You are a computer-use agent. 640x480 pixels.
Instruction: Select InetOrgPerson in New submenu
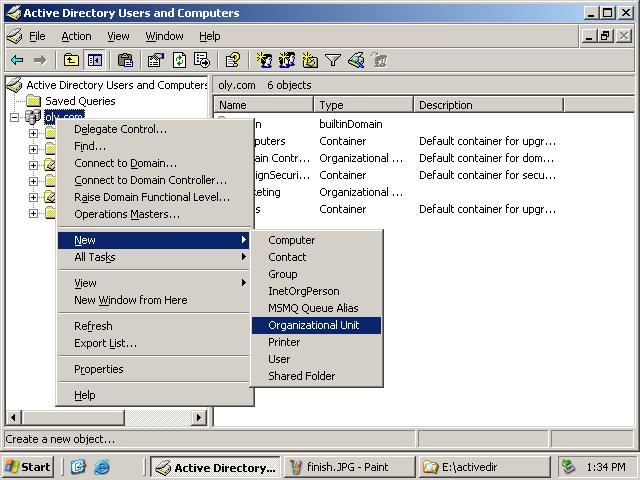316,291
